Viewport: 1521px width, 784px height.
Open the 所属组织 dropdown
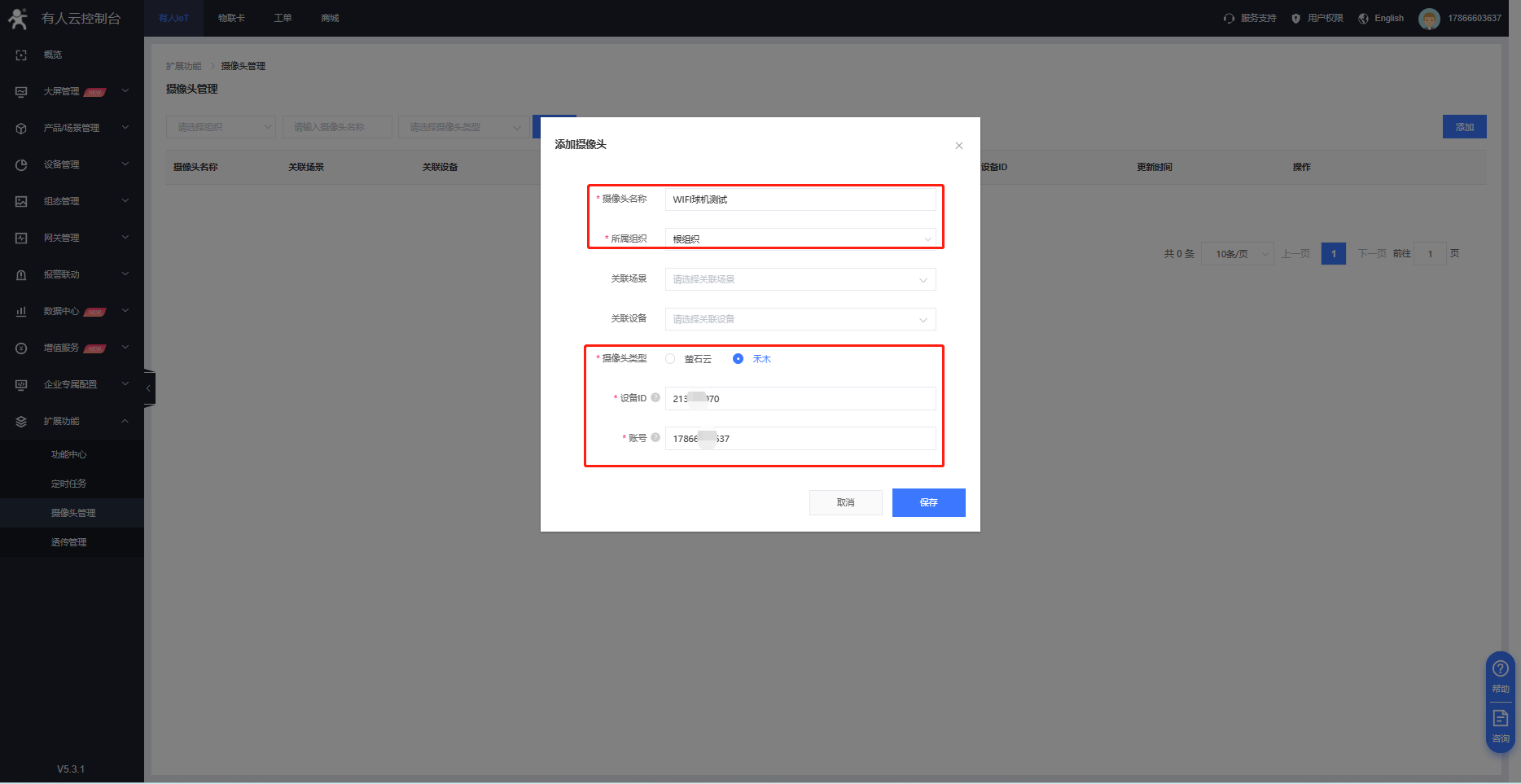coord(800,239)
